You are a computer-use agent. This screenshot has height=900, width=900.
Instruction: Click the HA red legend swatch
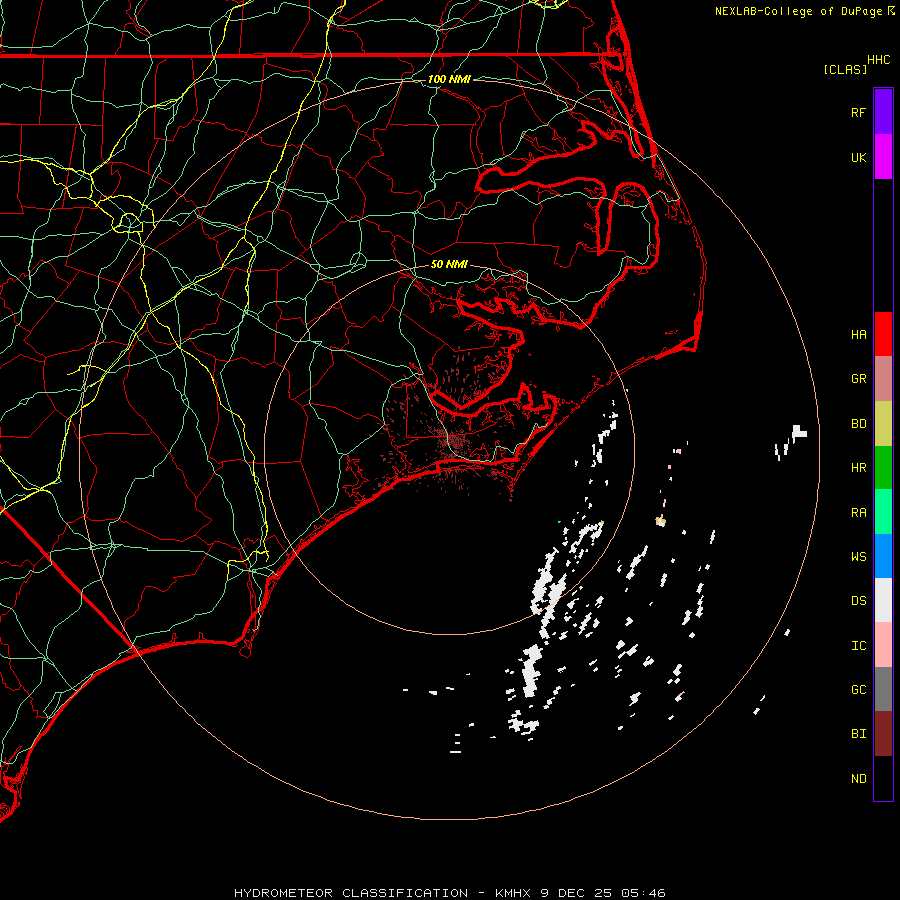click(x=883, y=334)
